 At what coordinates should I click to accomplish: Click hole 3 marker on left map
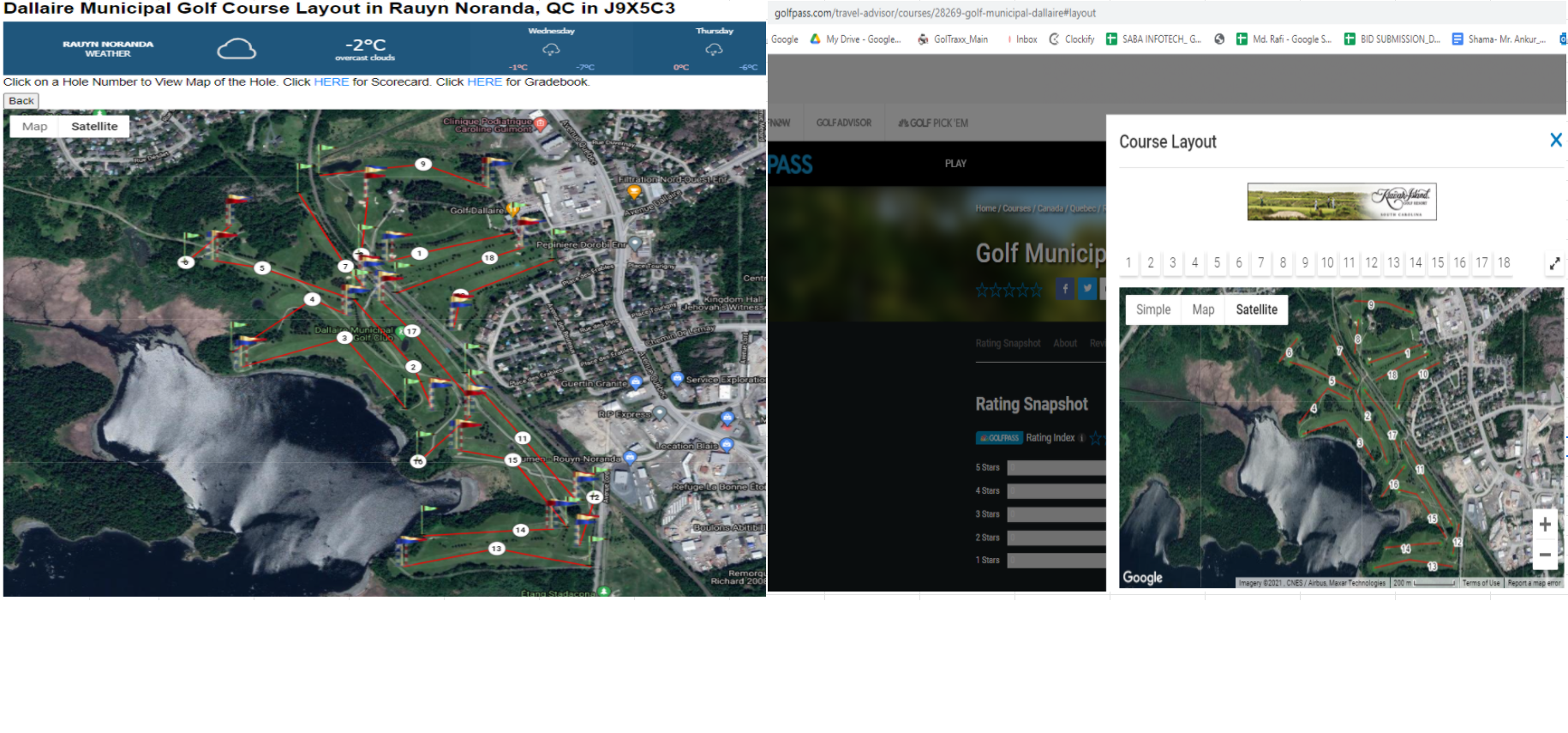(x=344, y=338)
